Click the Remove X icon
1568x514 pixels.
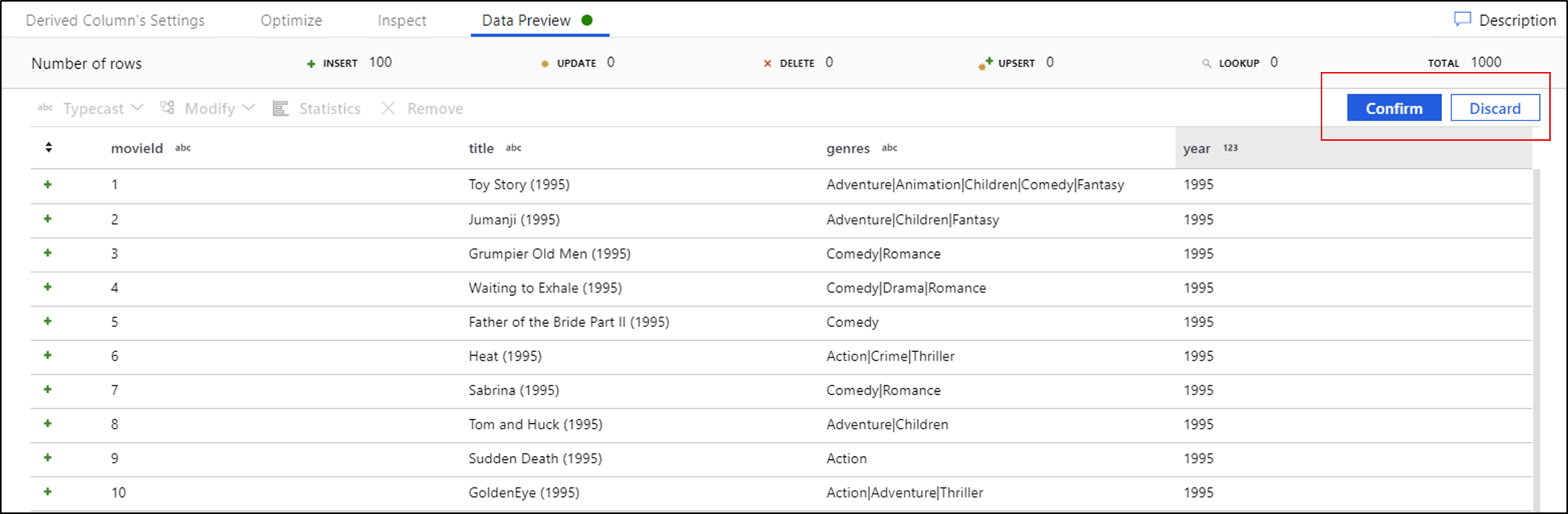tap(388, 108)
